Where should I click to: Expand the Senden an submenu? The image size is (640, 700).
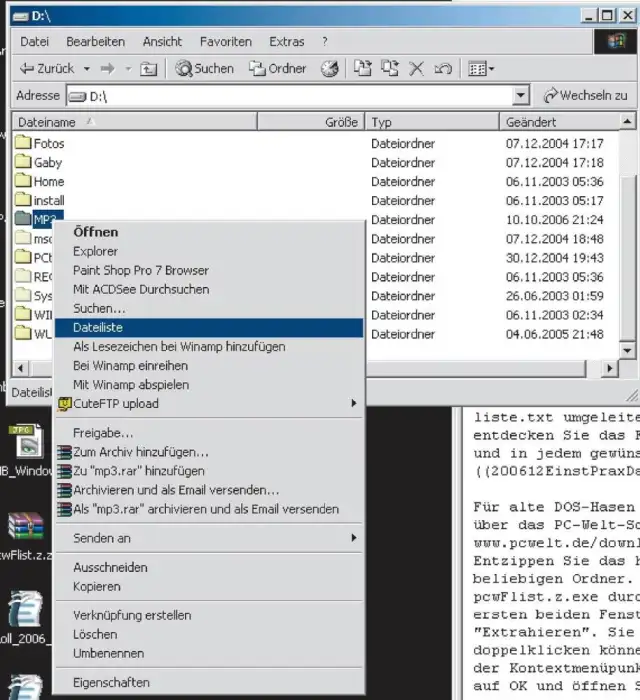coord(213,538)
